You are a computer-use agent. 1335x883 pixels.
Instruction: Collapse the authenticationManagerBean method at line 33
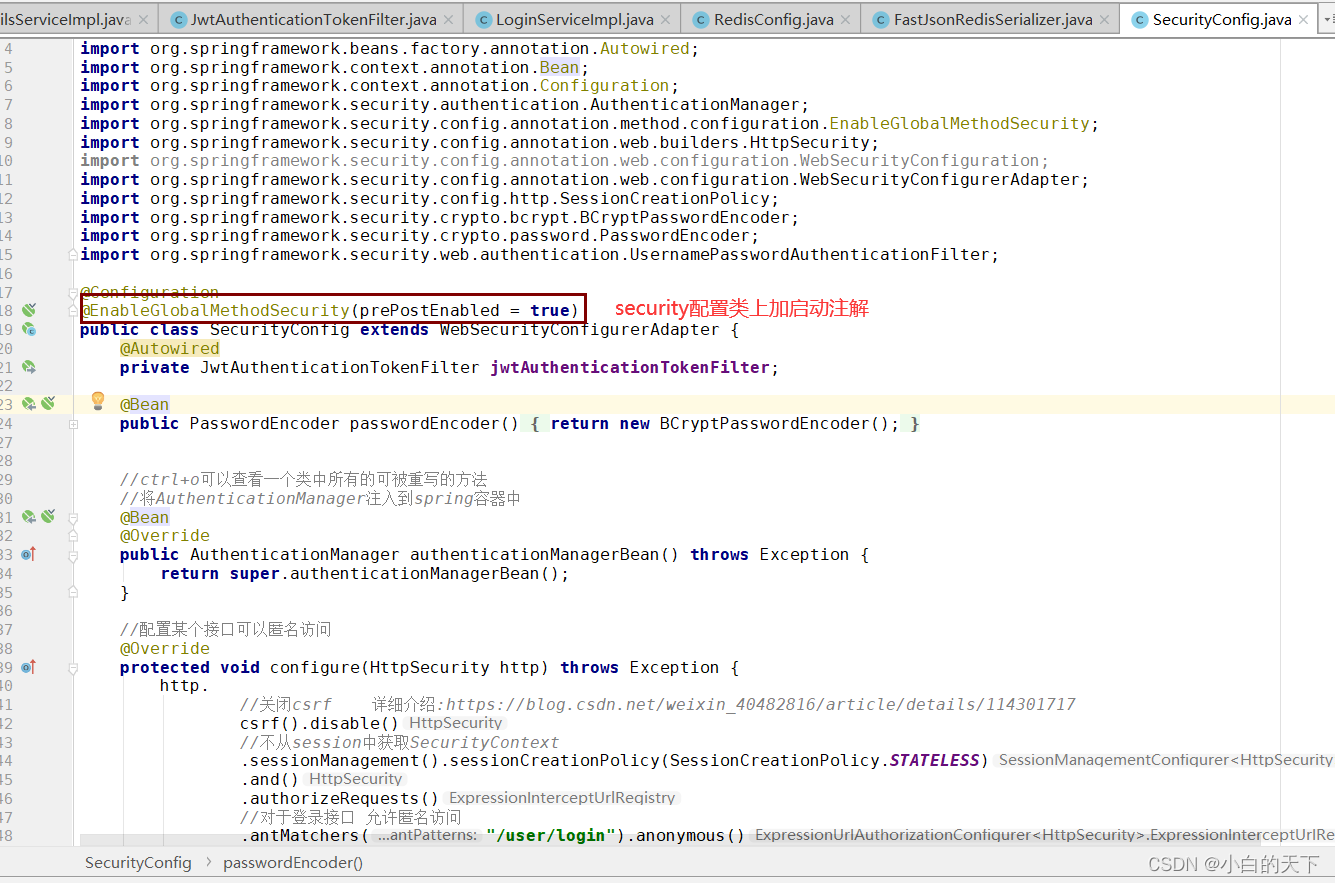(73, 555)
